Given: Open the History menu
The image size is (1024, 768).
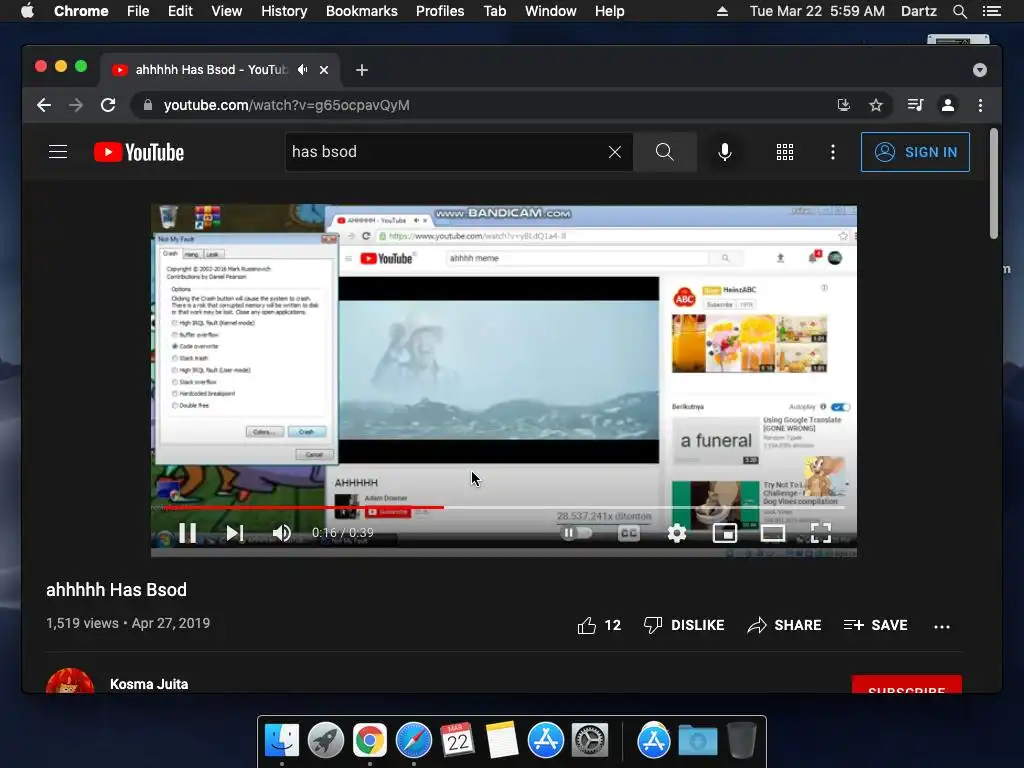Looking at the screenshot, I should point(284,11).
